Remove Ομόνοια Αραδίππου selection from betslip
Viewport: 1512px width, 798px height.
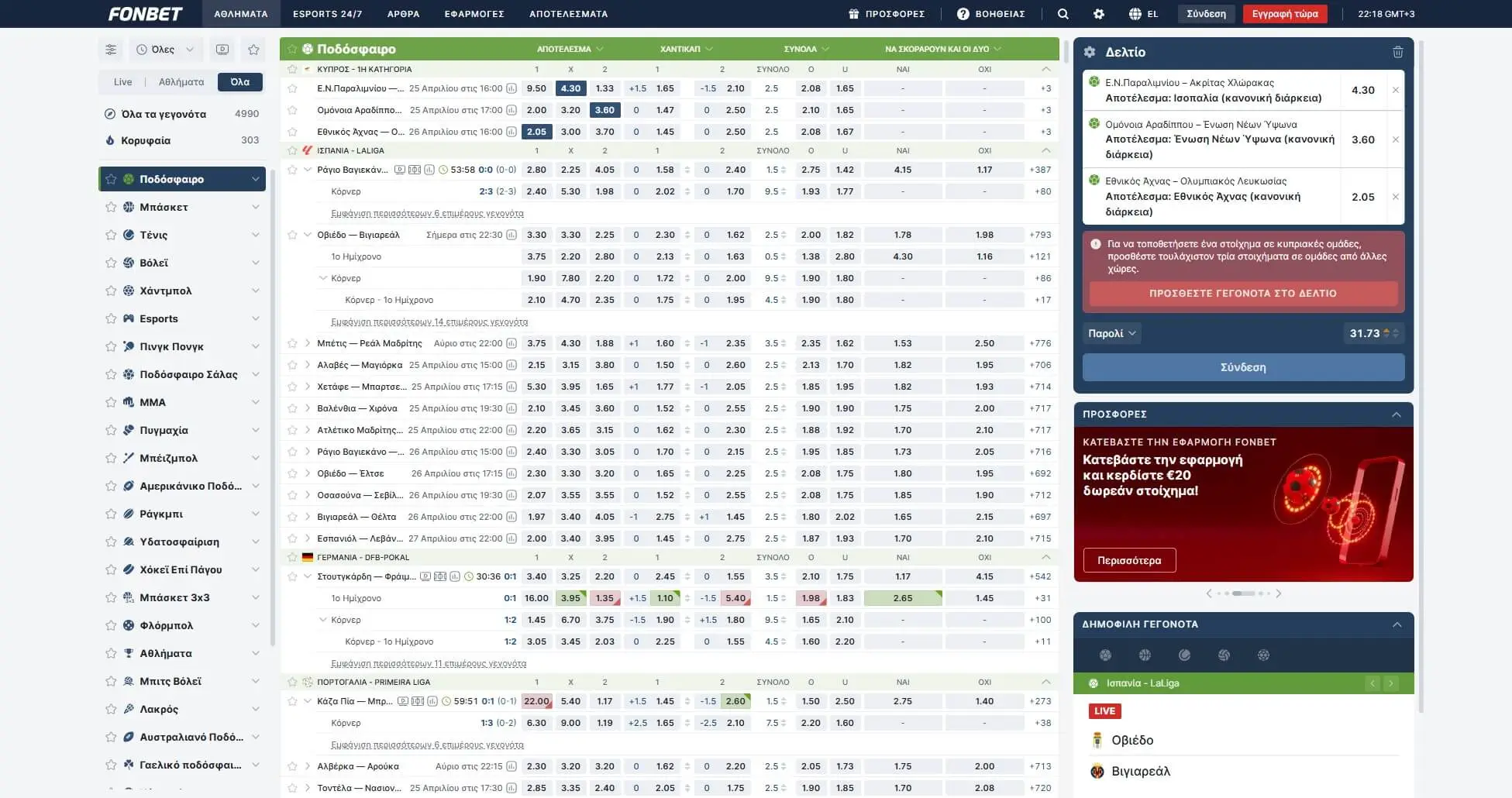pyautogui.click(x=1396, y=139)
